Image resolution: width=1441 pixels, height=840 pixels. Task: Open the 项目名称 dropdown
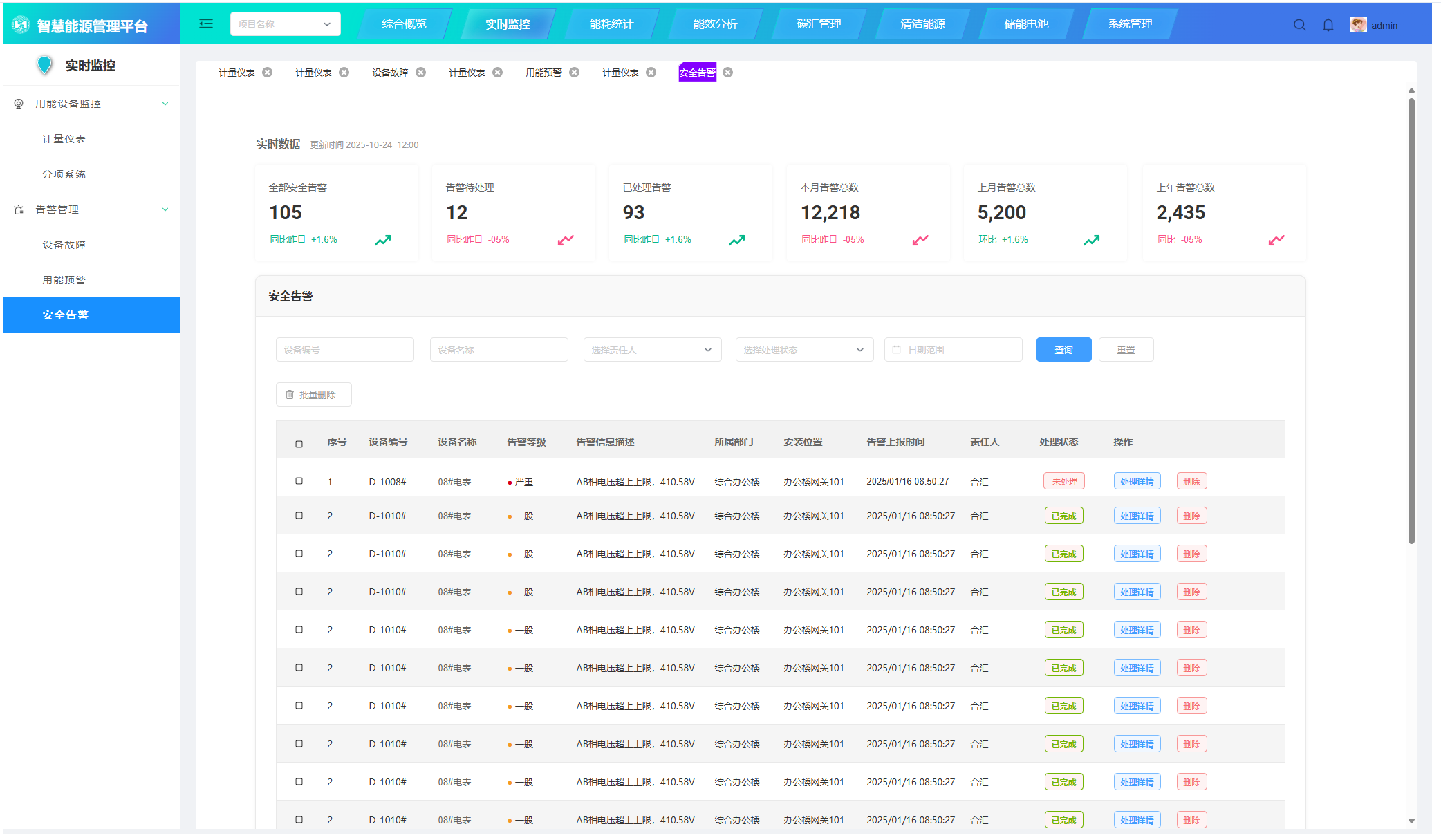[285, 24]
